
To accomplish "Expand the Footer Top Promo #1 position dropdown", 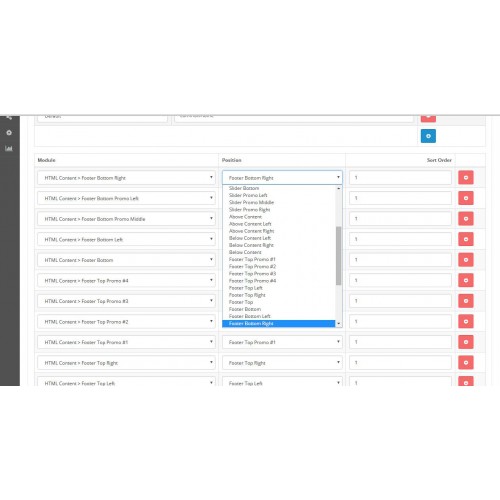I will [x=282, y=342].
